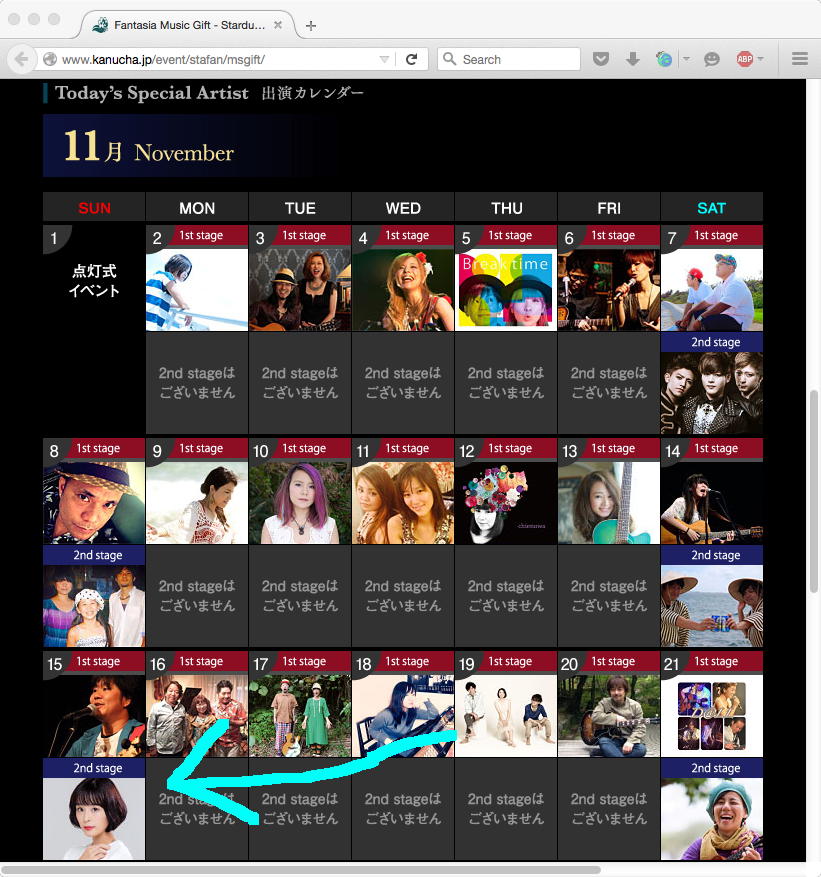
Task: Click the globe extension icon
Action: pos(664,59)
